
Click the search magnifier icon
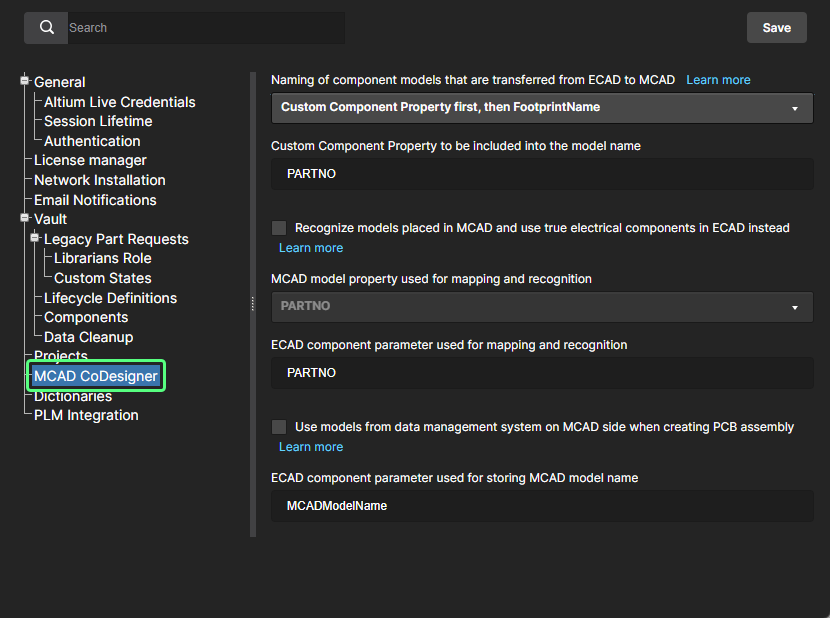point(46,28)
